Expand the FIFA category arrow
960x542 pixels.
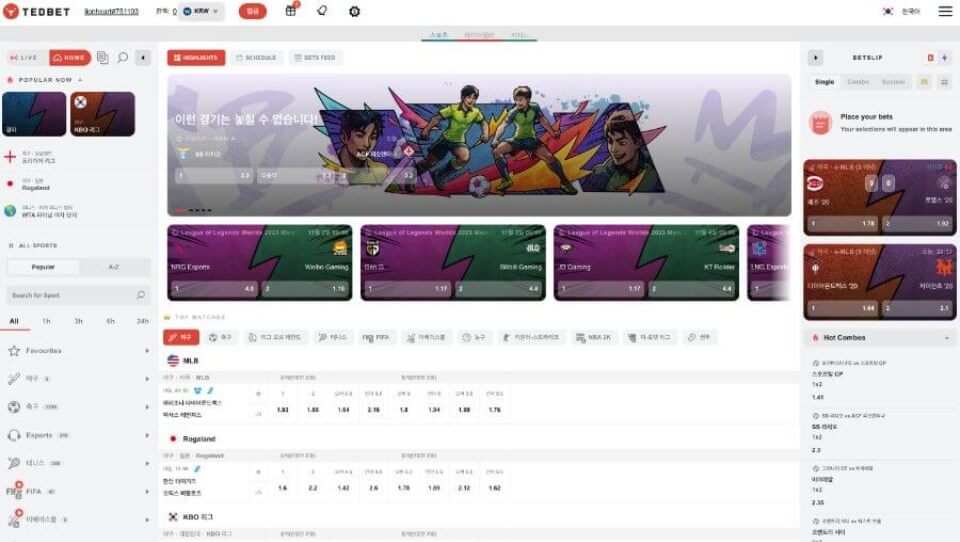coord(147,491)
